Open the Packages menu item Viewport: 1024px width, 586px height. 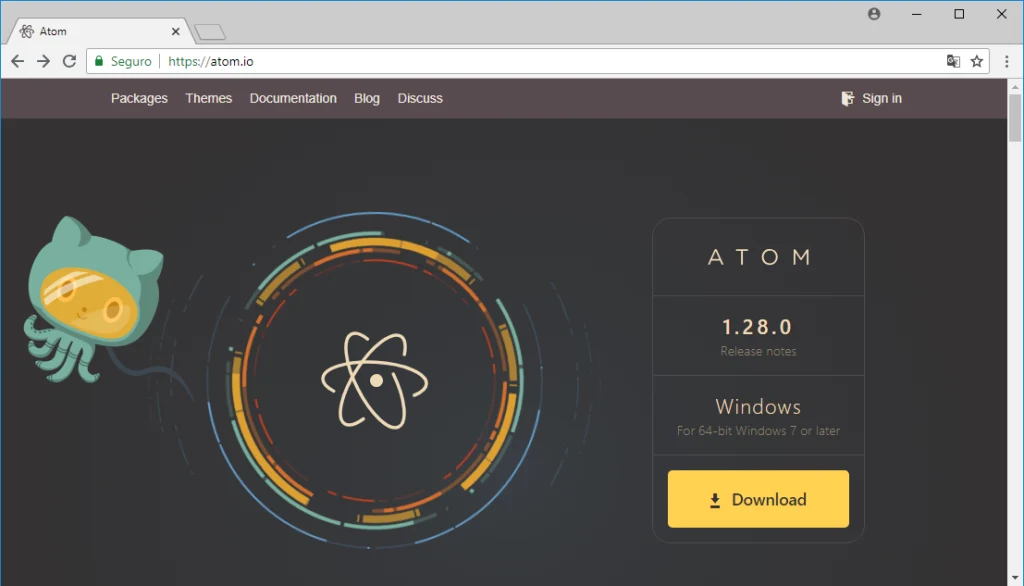coord(139,97)
